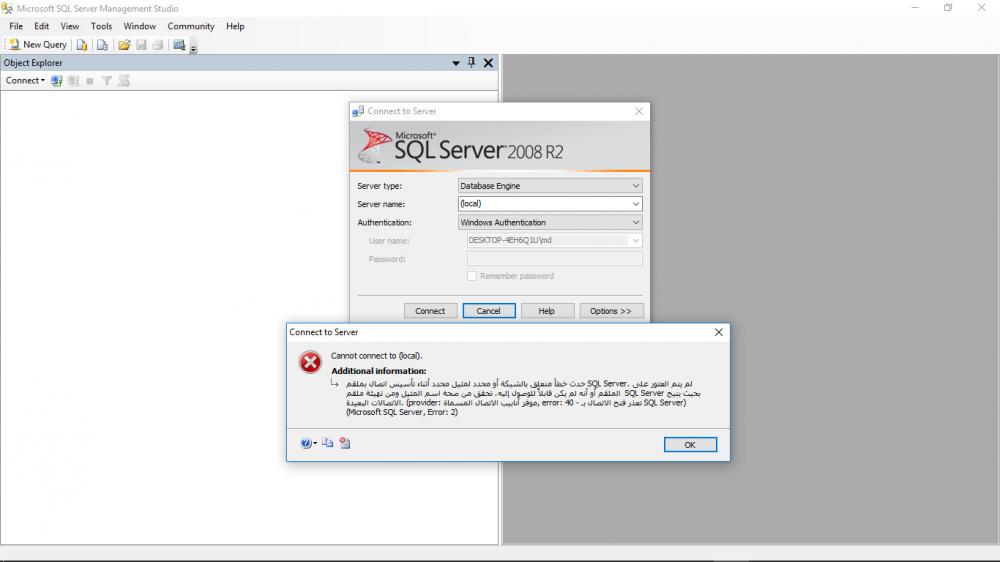Open the View menu
The width and height of the screenshot is (1000, 562).
pyautogui.click(x=70, y=26)
